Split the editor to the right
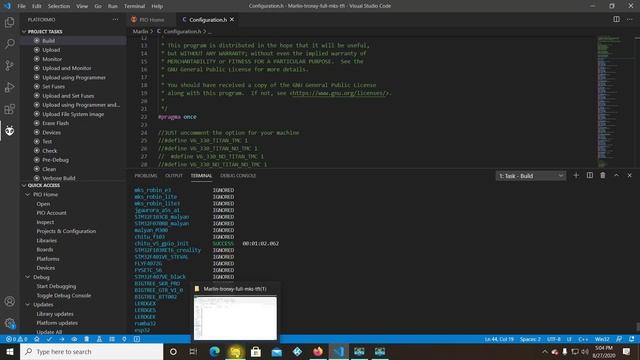640x360 pixels. [616, 19]
